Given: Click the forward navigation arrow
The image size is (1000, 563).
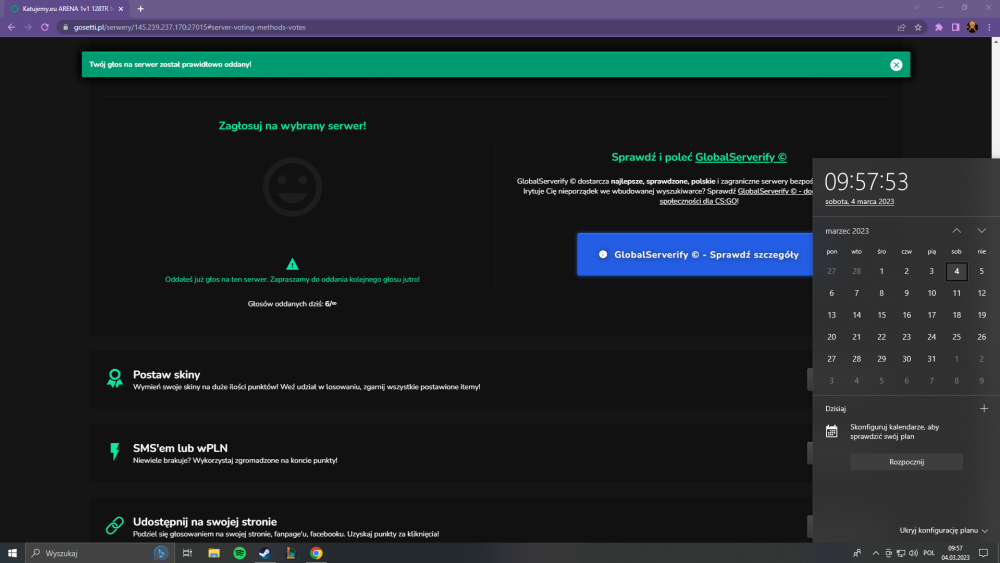Looking at the screenshot, I should tap(28, 27).
